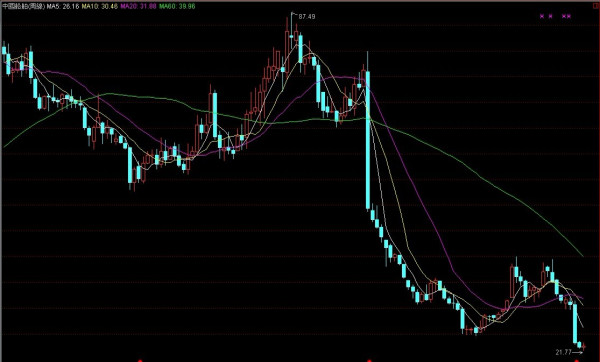The image size is (600, 362).
Task: Click the 87.49 high price annotation
Action: [x=307, y=16]
